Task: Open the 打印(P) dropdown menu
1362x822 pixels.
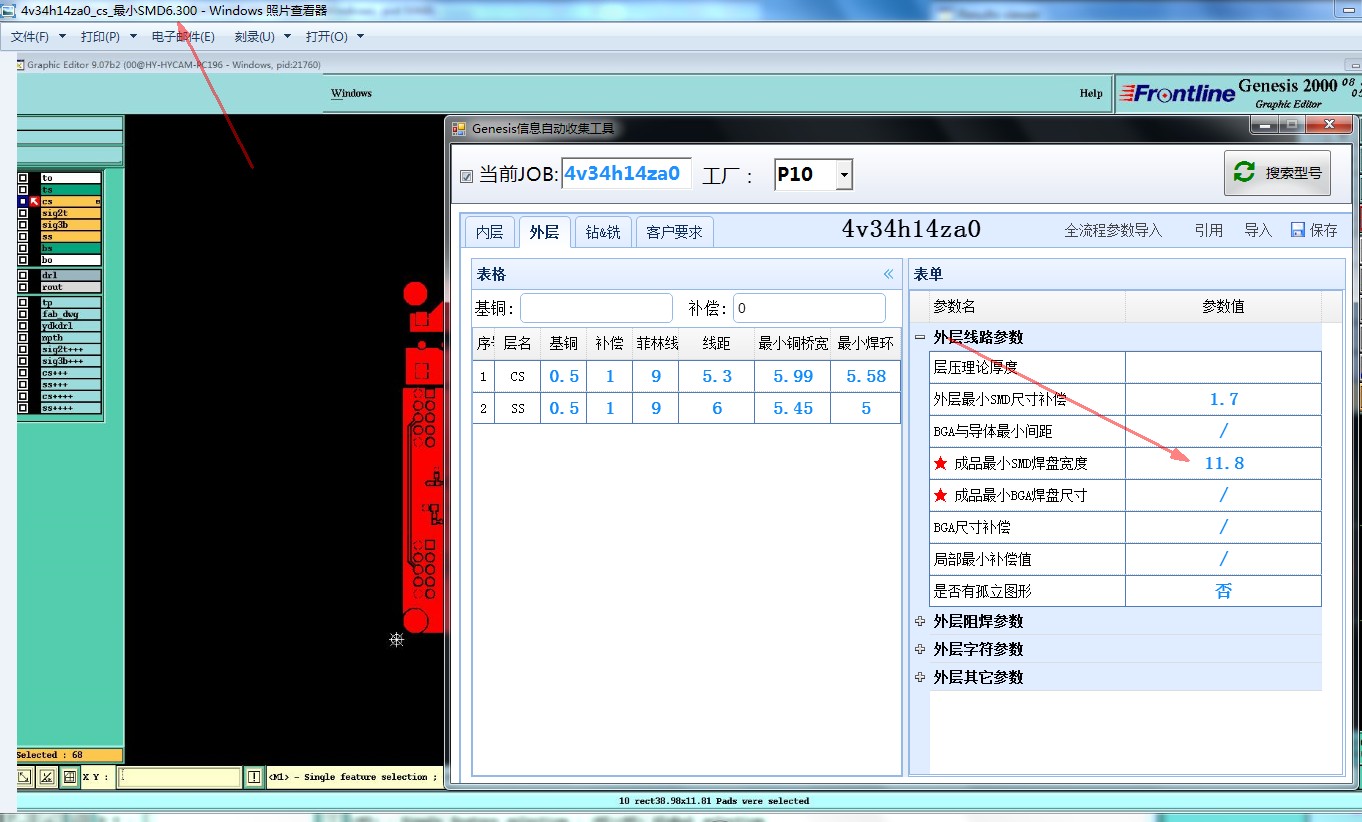Action: [x=109, y=37]
